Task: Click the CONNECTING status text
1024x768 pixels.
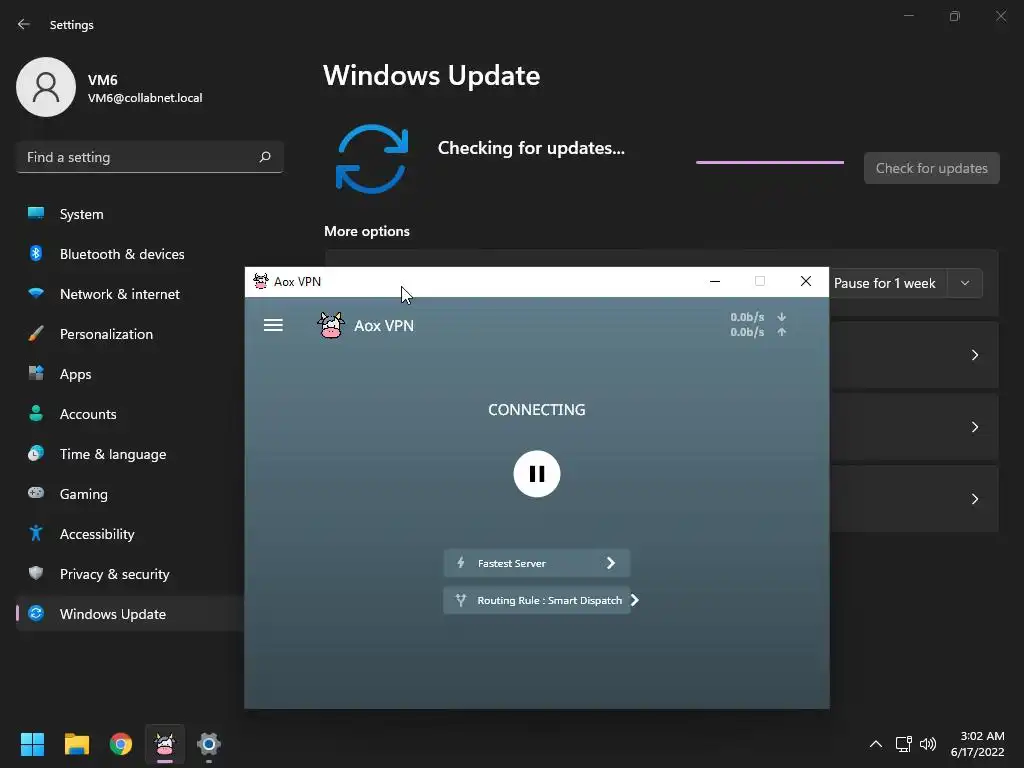Action: [x=537, y=409]
